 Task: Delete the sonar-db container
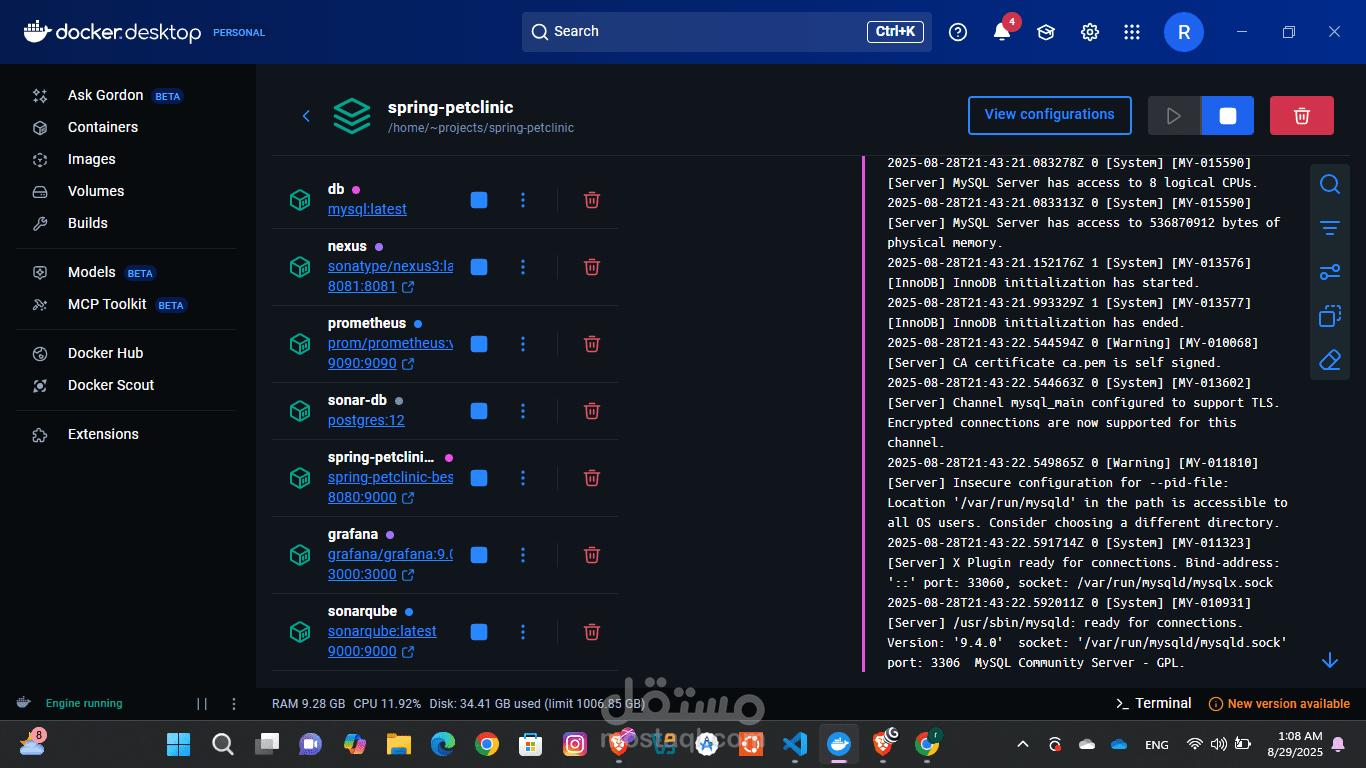[592, 411]
